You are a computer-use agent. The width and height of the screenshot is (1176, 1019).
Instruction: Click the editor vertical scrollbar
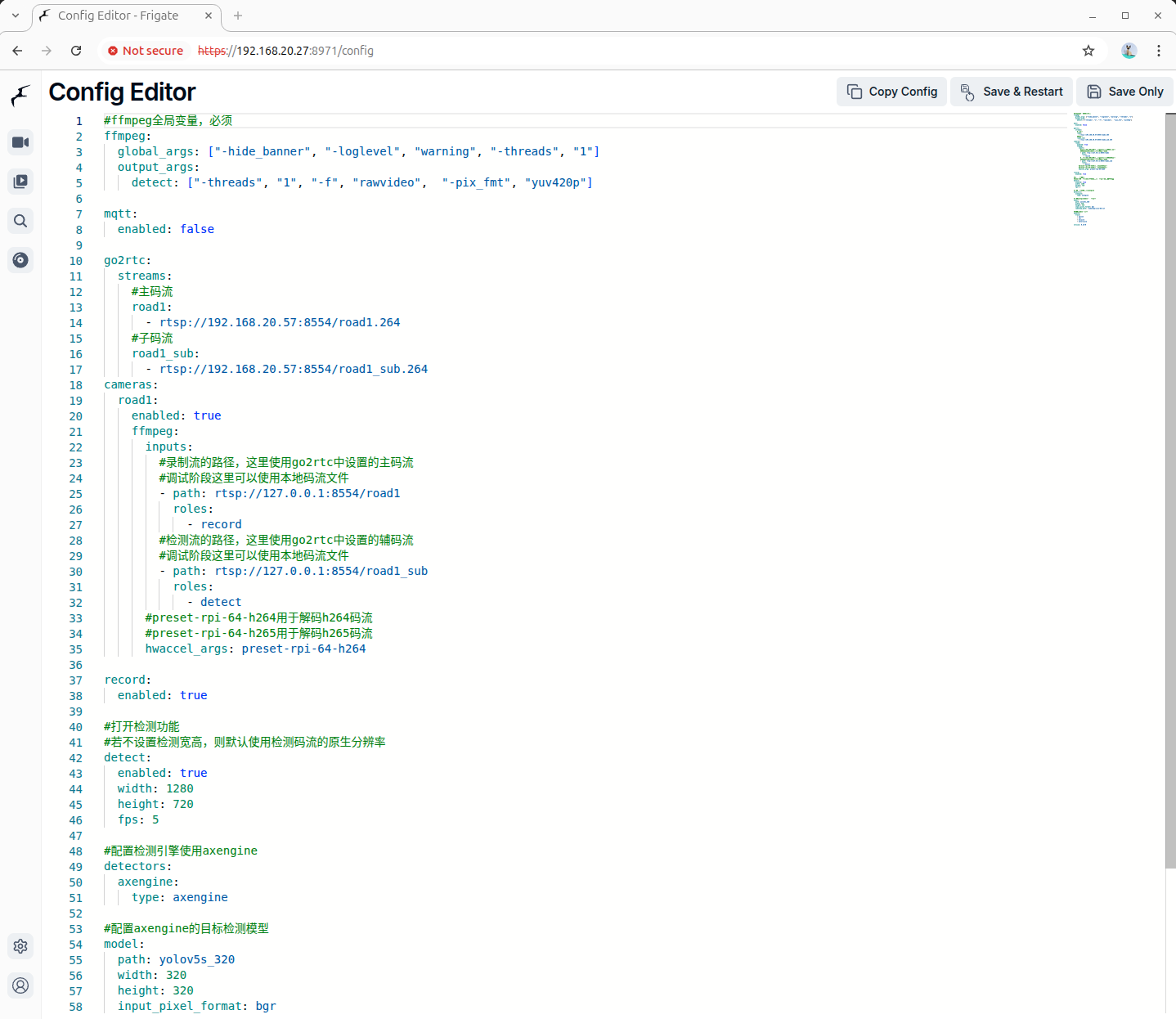(1170, 491)
